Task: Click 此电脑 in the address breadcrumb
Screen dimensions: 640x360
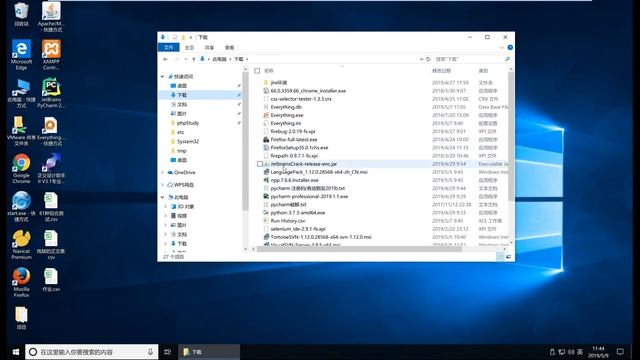Action: pyautogui.click(x=219, y=59)
